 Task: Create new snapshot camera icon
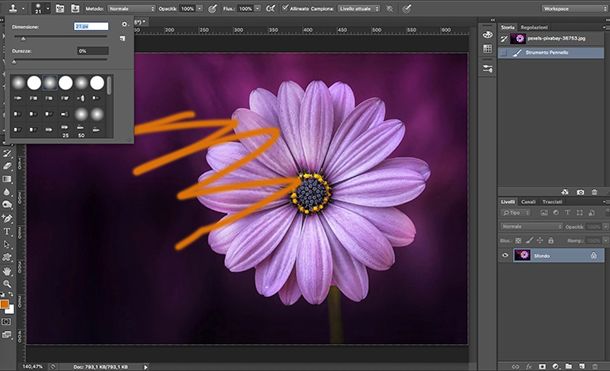click(x=580, y=192)
